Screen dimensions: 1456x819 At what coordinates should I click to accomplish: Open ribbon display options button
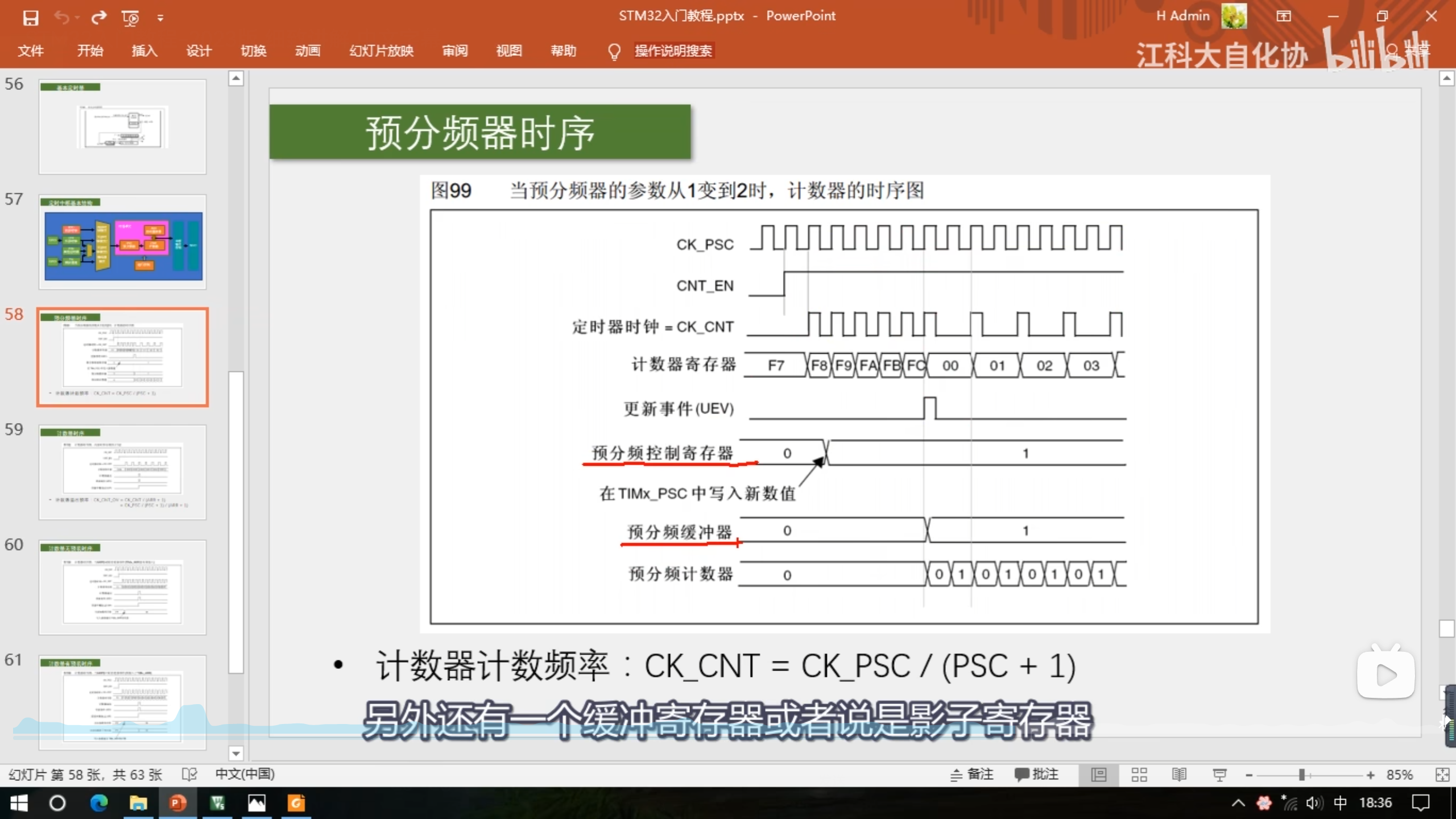[1284, 16]
